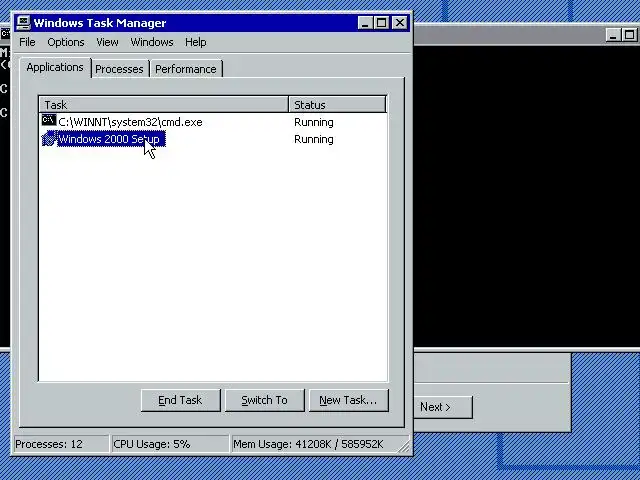Open the Windows menu
This screenshot has width=640, height=480.
click(152, 42)
